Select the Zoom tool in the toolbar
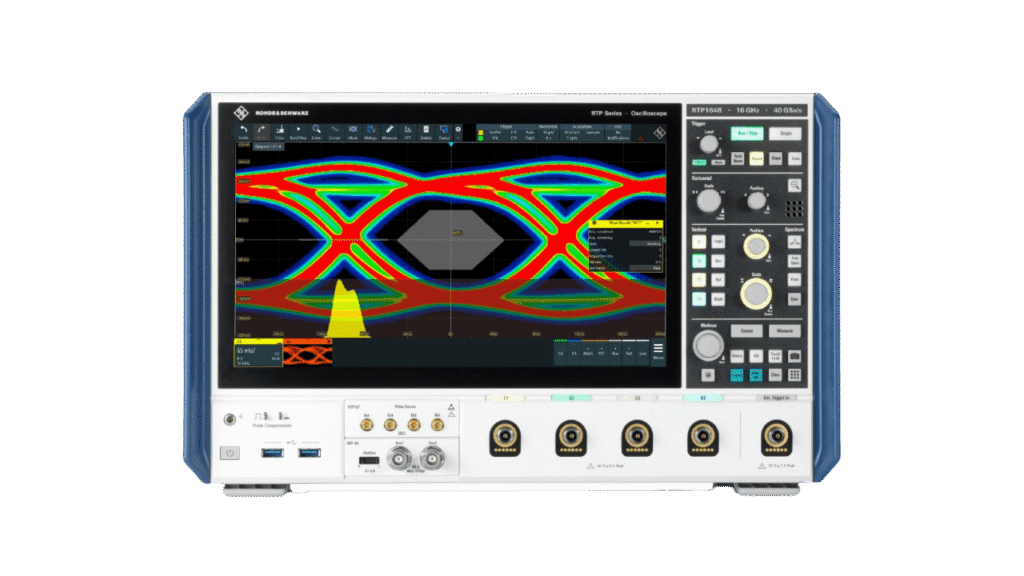This screenshot has height=576, width=1024. pyautogui.click(x=316, y=132)
